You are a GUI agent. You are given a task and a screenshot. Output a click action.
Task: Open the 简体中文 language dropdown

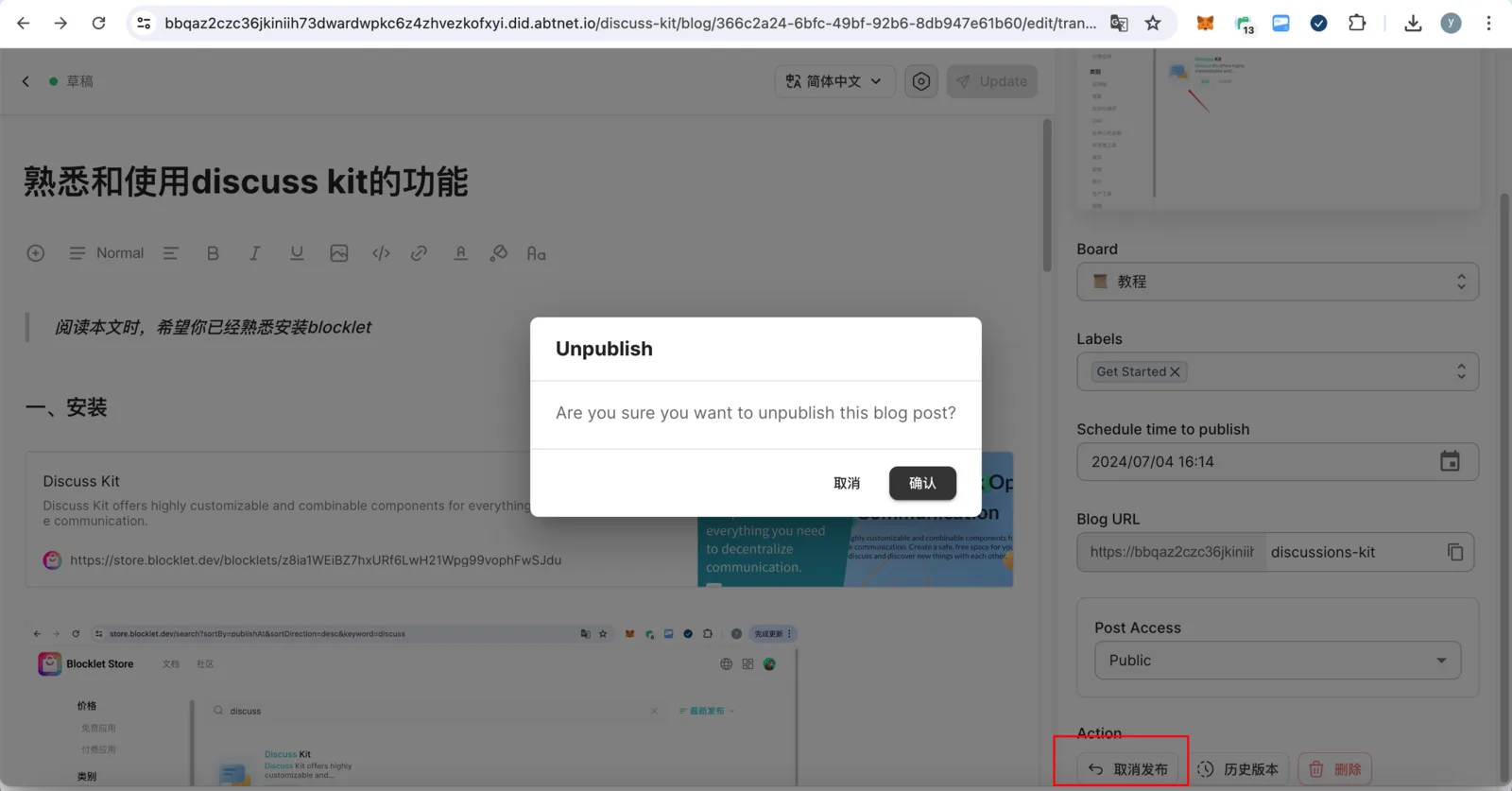pyautogui.click(x=833, y=81)
